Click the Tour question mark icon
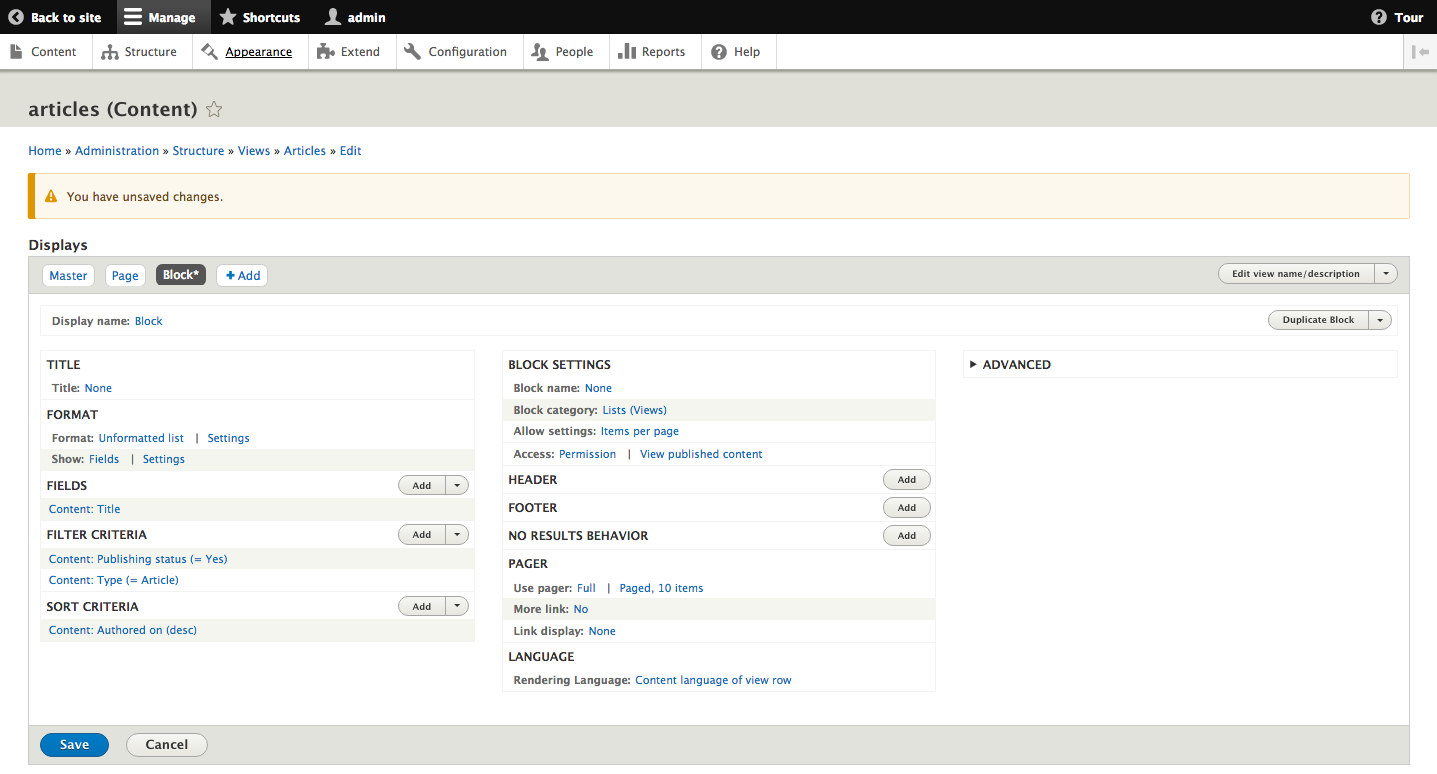 (1379, 17)
